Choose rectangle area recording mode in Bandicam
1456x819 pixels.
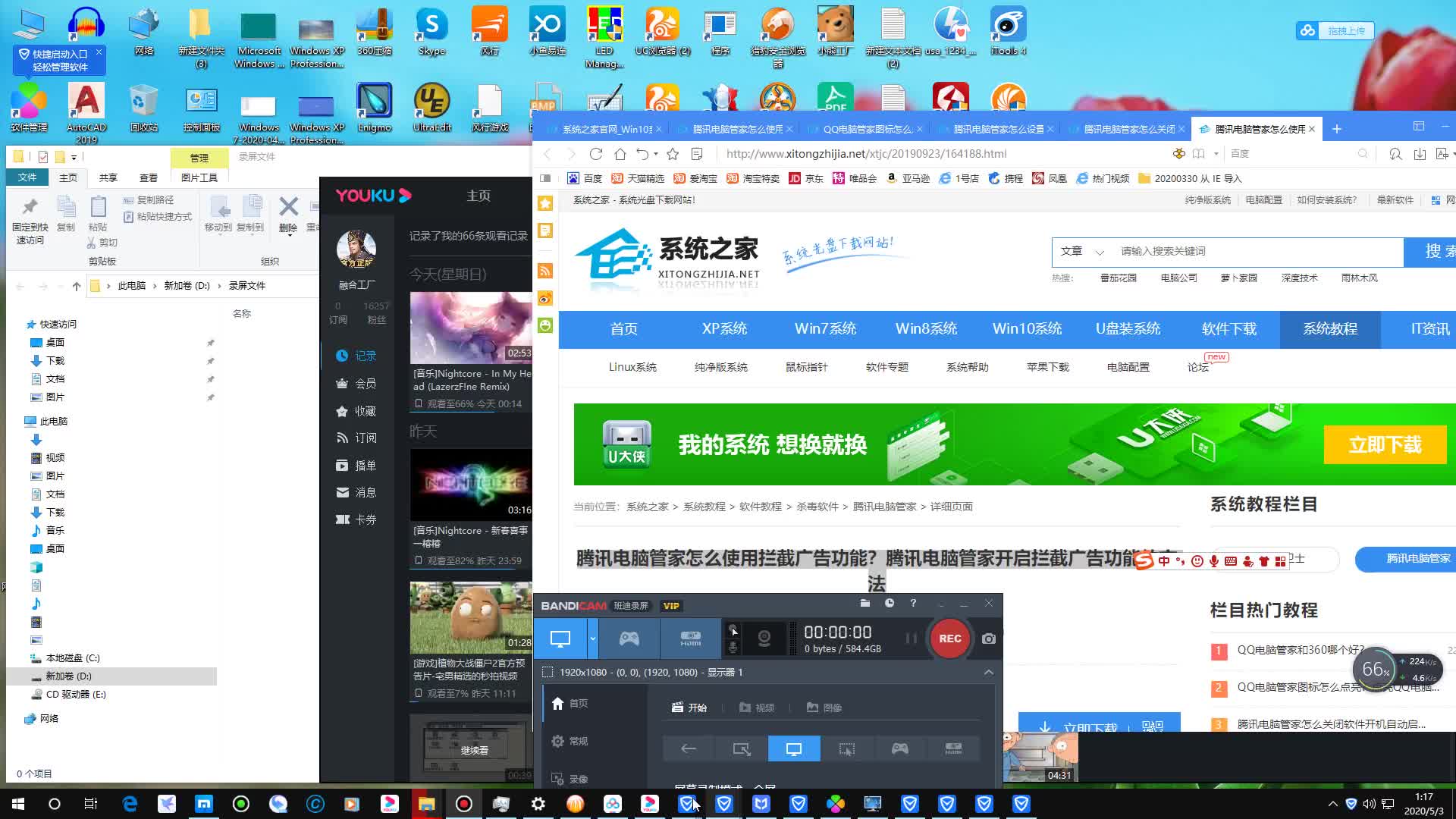tap(742, 748)
